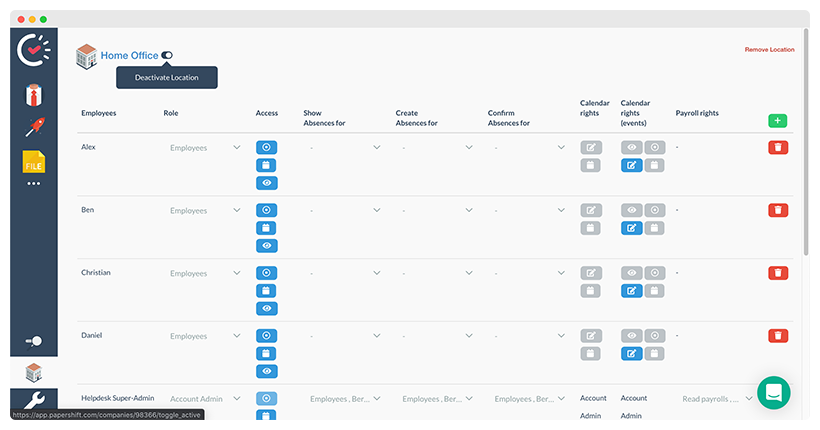The height and width of the screenshot is (430, 820).
Task: Click the Access column header
Action: click(267, 113)
